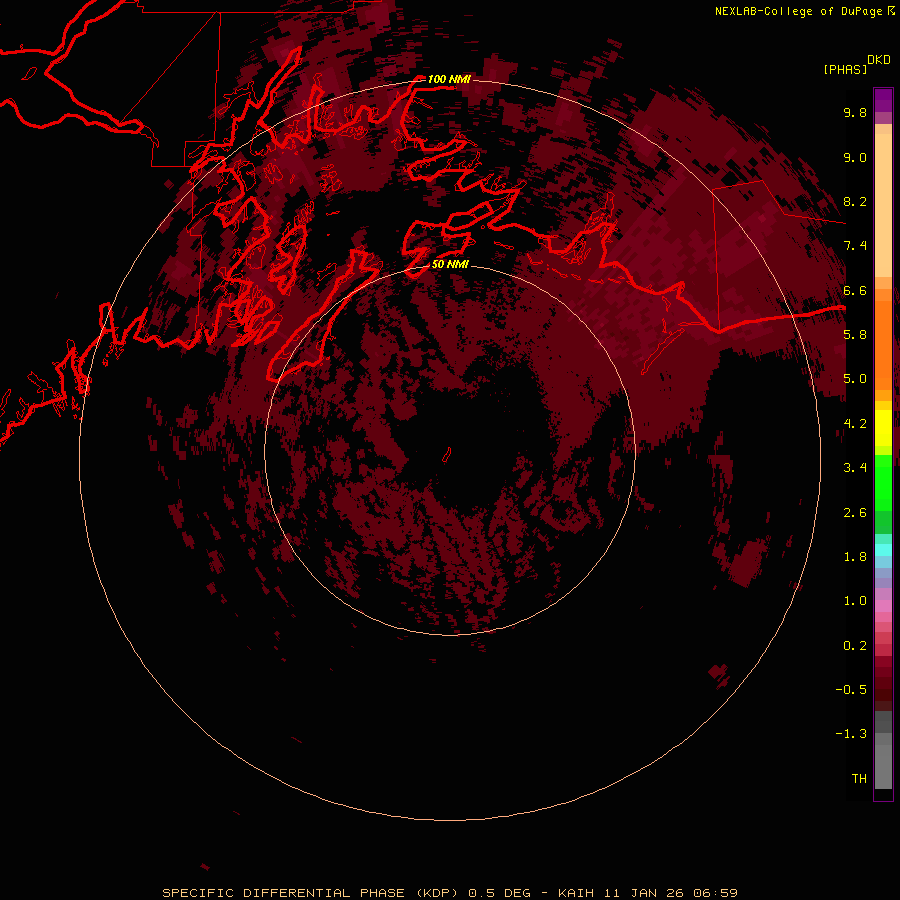Click the 3.4 value on the color scale
Viewport: 900px width, 900px height.
[855, 468]
